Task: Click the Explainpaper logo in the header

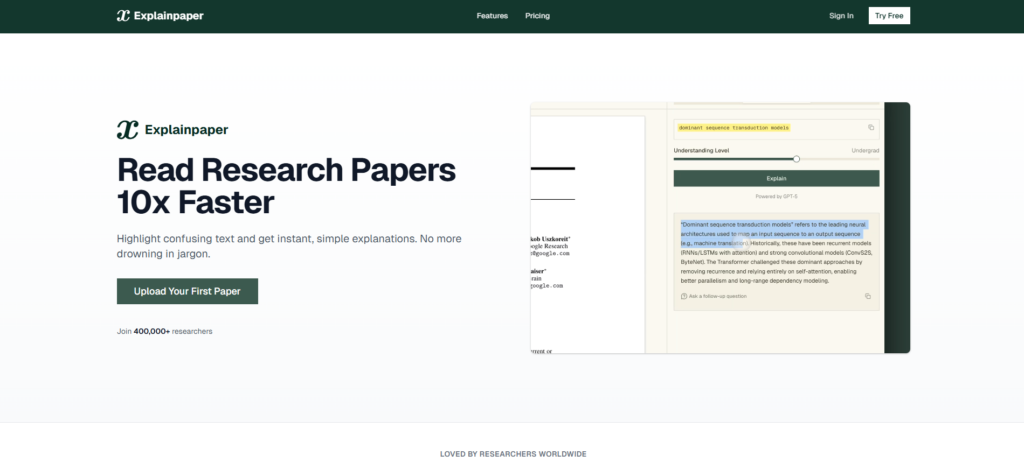Action: pos(160,16)
